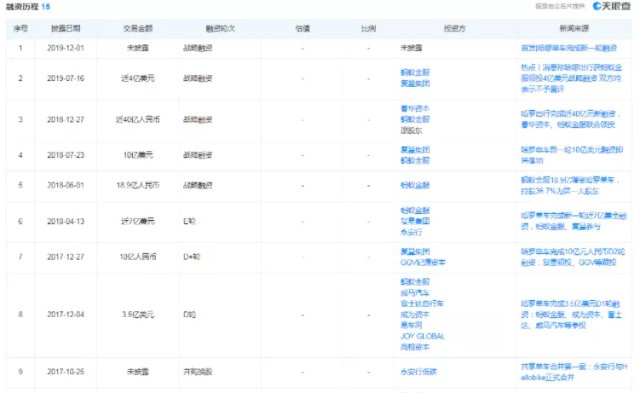640x393 pixels.
Task: Click the 融资历程 section title
Action: click(x=22, y=7)
